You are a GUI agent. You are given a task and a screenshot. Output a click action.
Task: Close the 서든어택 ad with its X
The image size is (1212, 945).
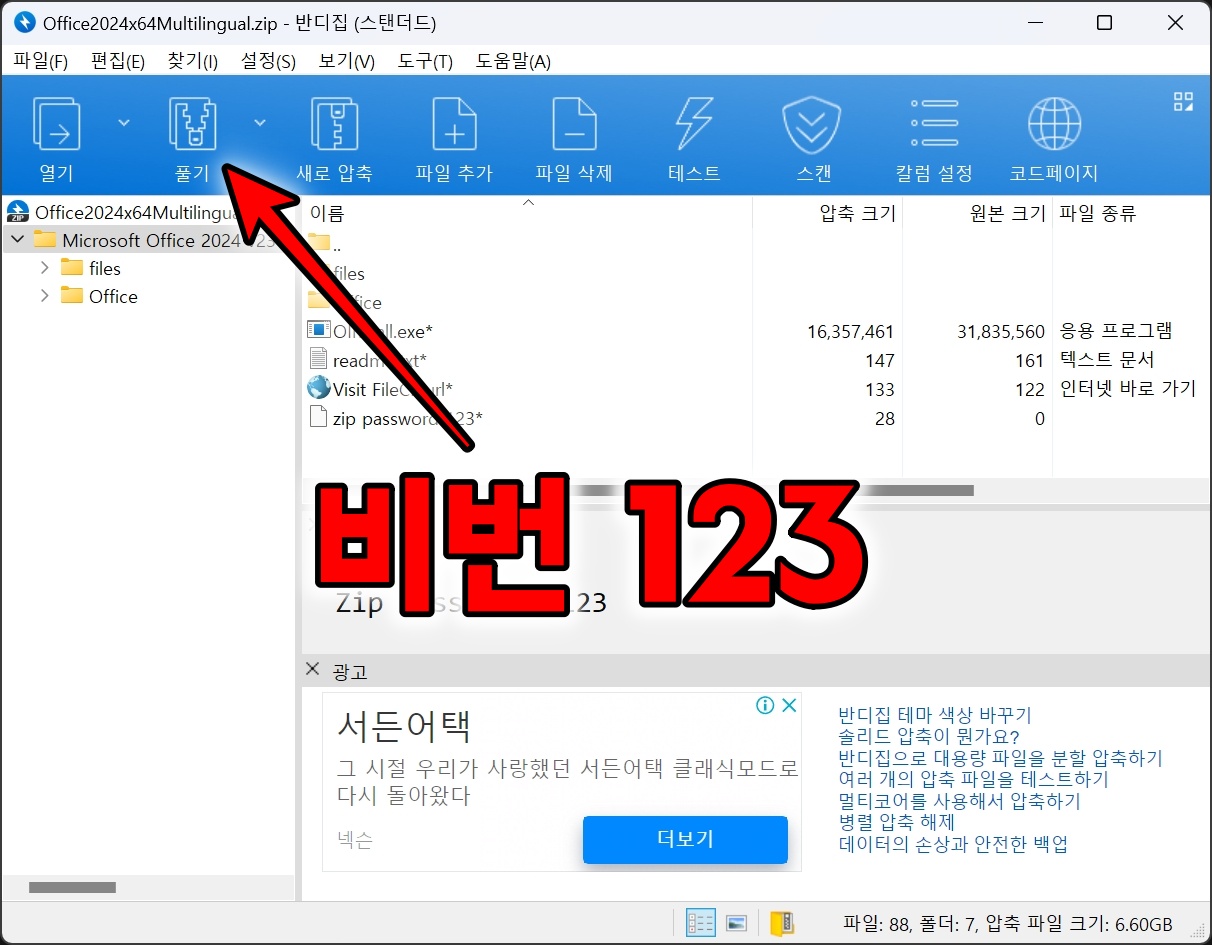[788, 705]
